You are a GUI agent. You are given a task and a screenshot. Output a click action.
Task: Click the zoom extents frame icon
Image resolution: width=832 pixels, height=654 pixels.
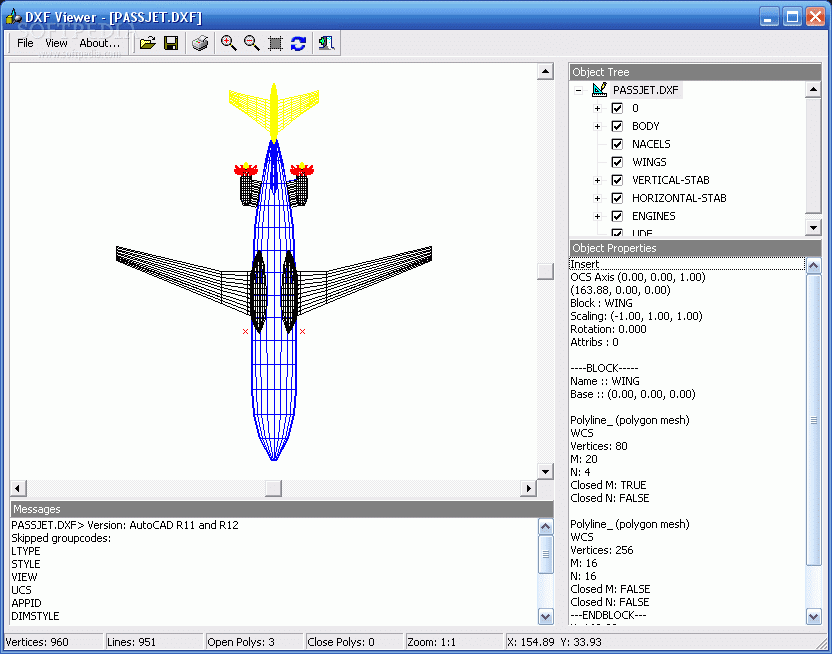tap(275, 43)
